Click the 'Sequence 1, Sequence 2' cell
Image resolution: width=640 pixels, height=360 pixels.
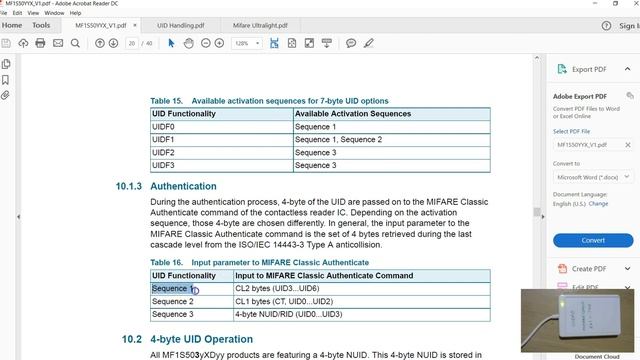(x=392, y=140)
